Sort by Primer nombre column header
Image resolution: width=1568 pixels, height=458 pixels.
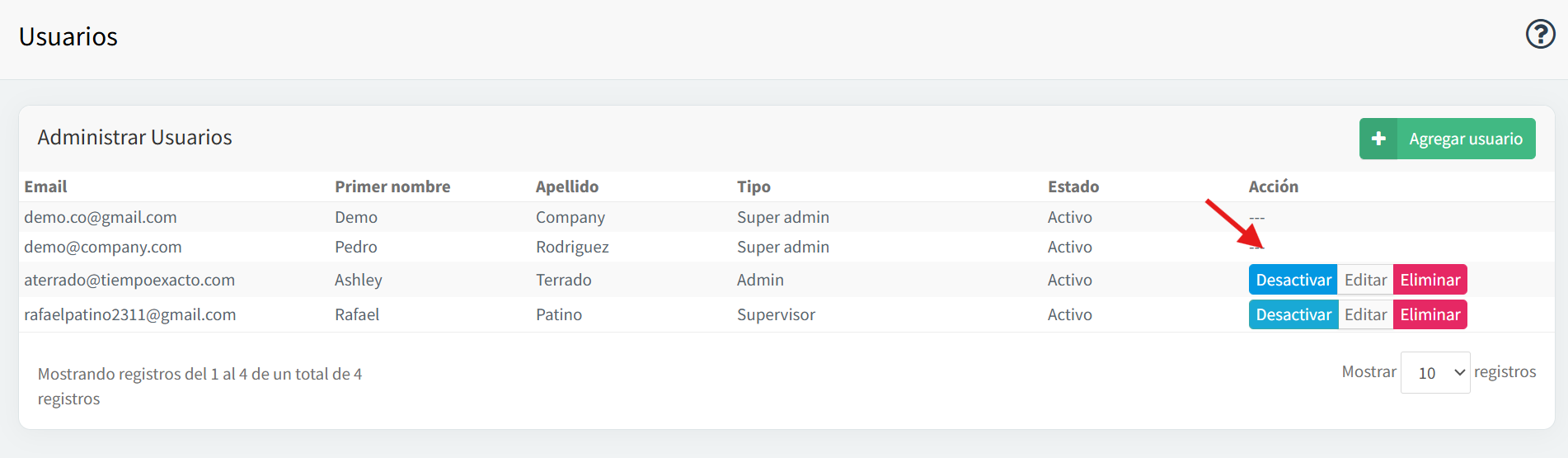point(392,187)
